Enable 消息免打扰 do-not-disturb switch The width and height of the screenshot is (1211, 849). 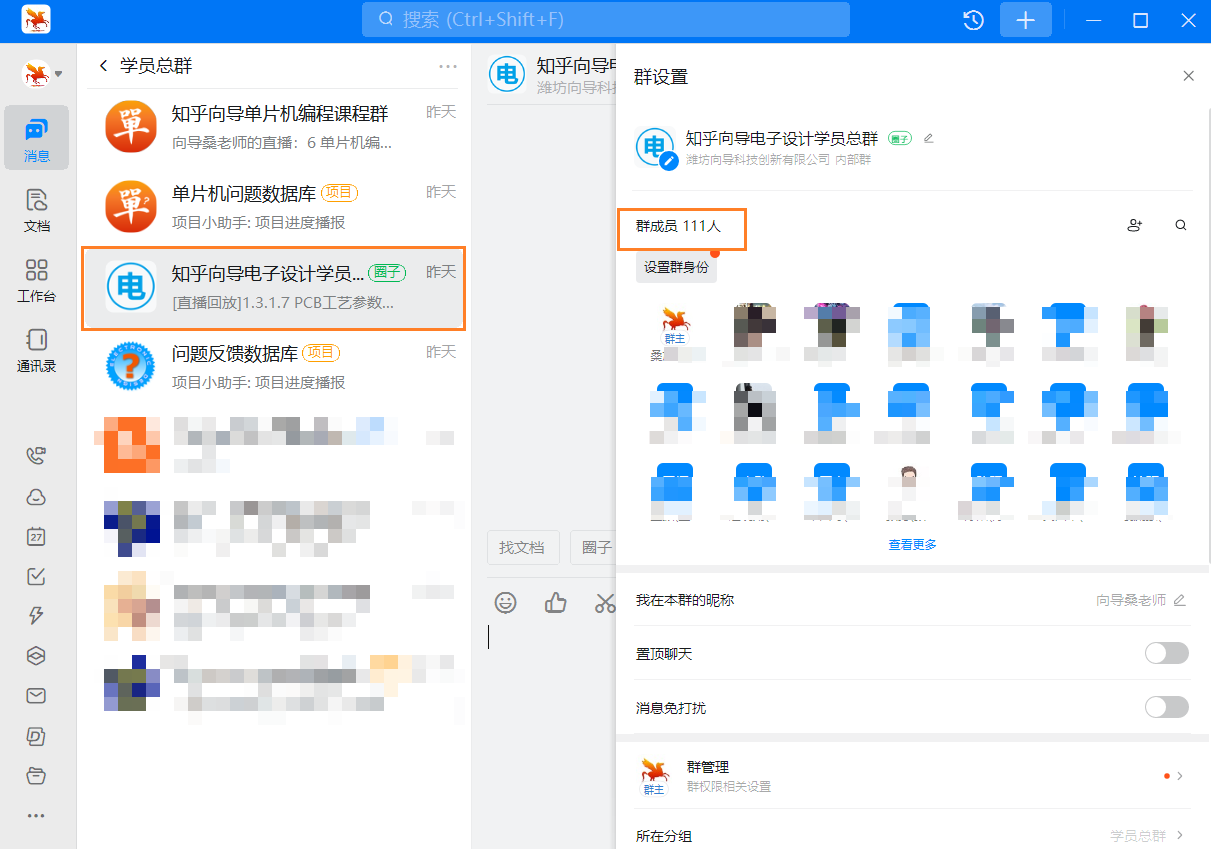(x=1166, y=707)
